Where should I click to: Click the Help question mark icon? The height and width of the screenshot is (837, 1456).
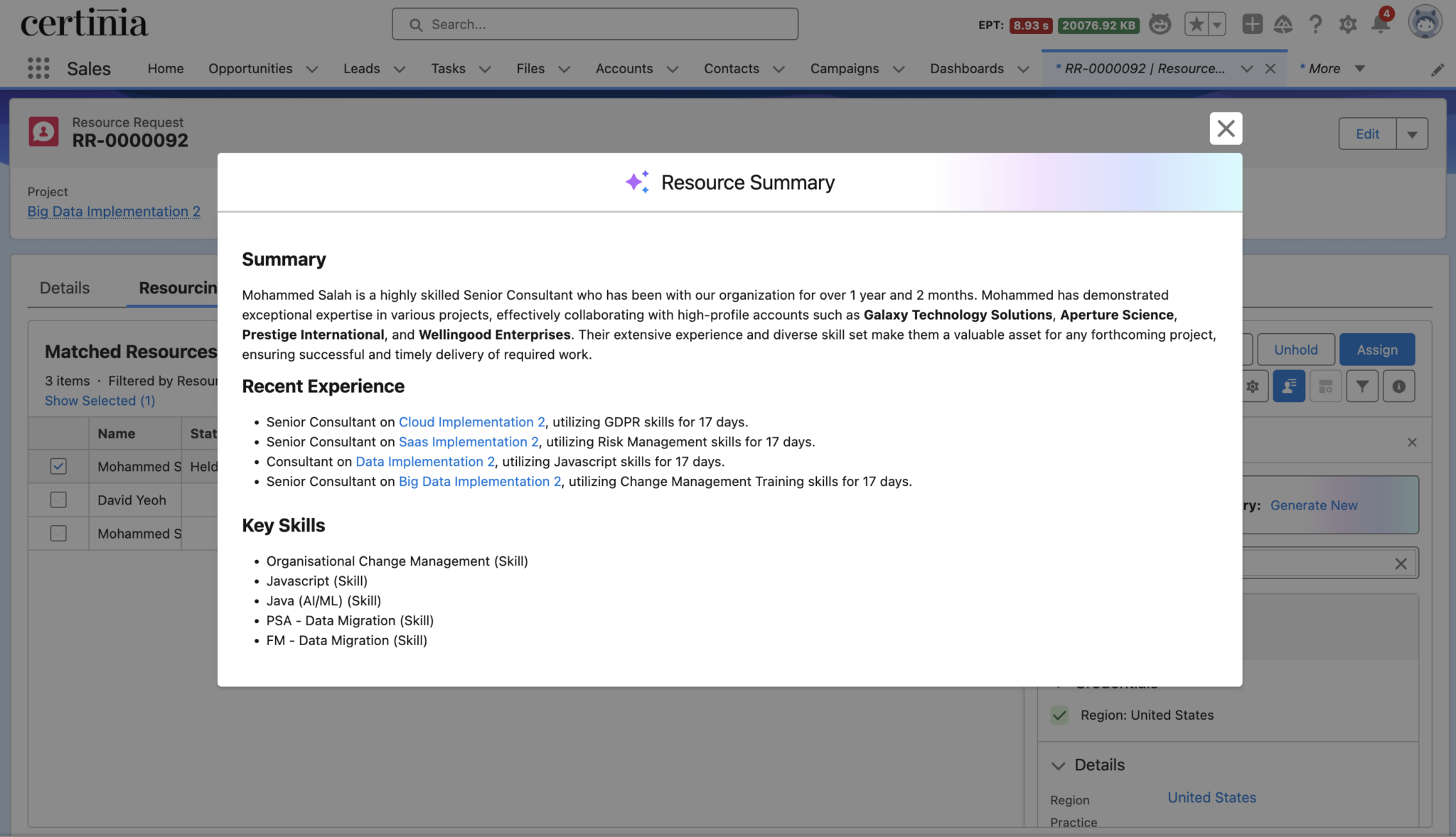tap(1315, 23)
